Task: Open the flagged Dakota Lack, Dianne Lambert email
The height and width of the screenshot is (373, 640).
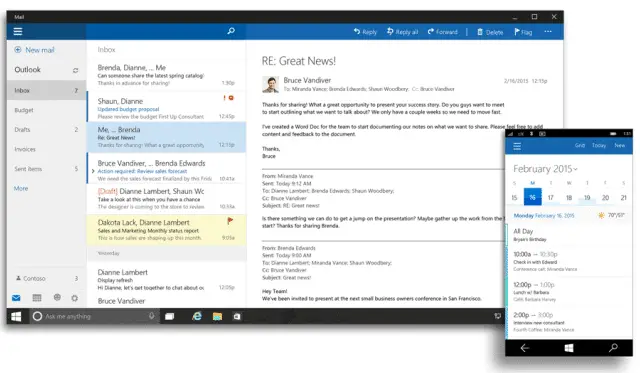Action: (166, 230)
